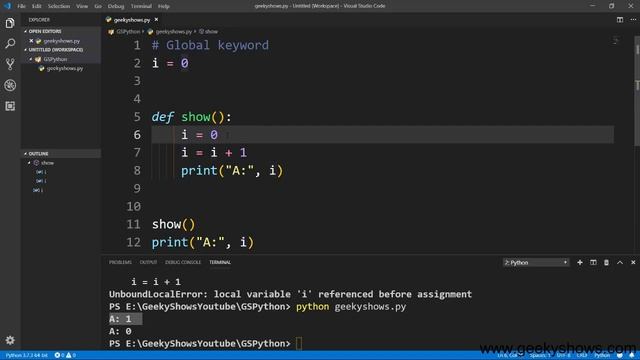Click line number 5 in the gutter
The height and width of the screenshot is (360, 640).
(x=137, y=117)
